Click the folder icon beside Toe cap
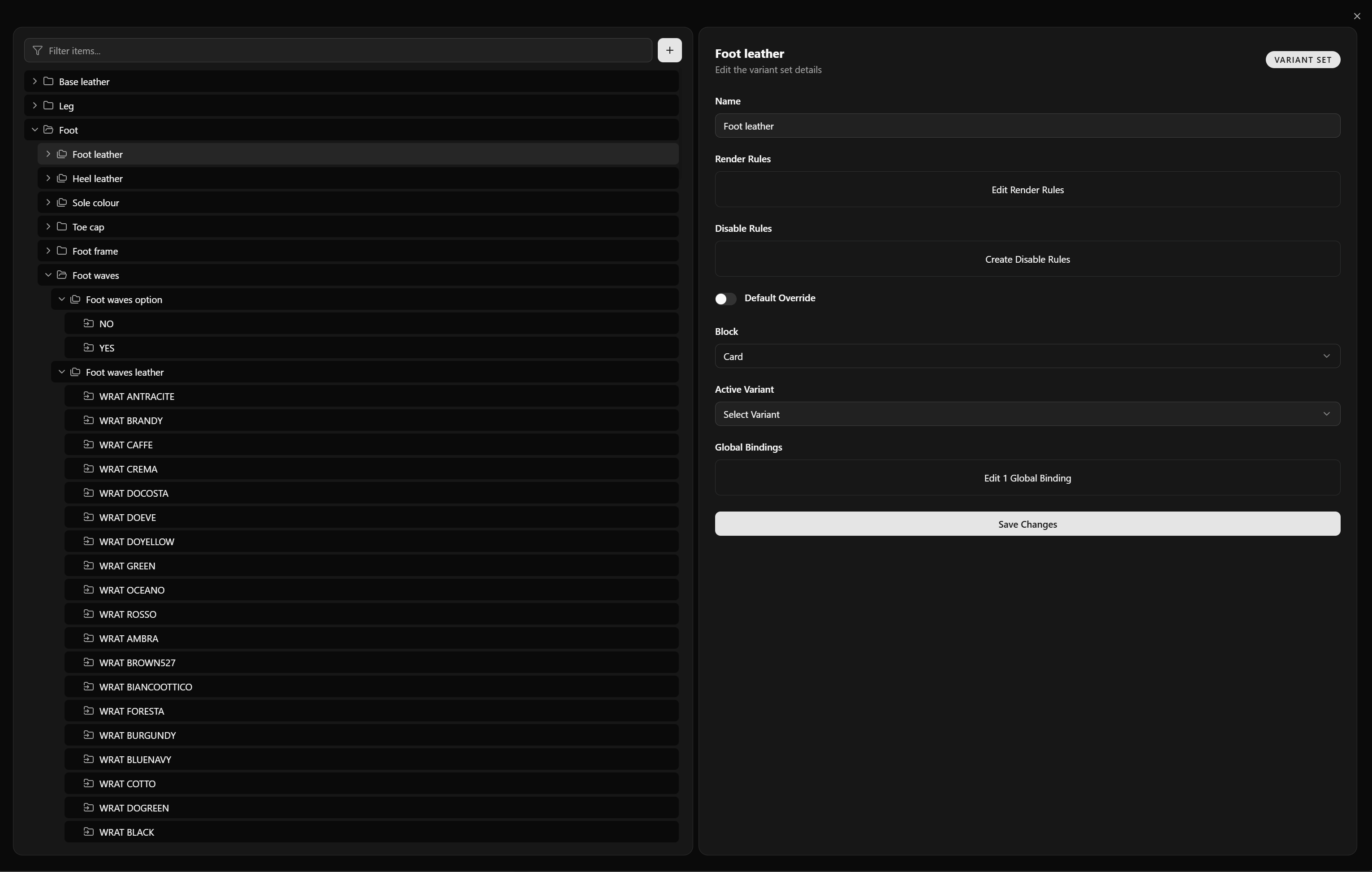The height and width of the screenshot is (872, 1372). click(61, 226)
